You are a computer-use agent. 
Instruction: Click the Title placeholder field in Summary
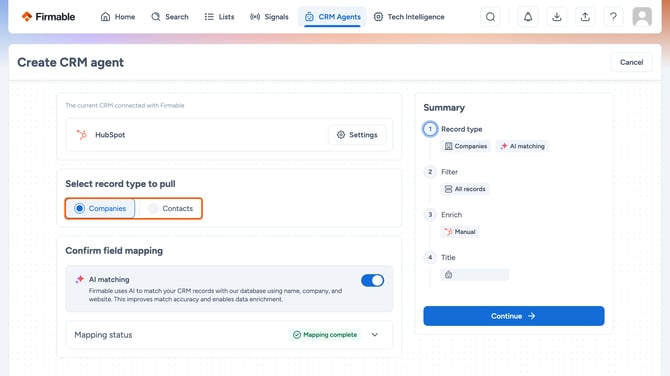475,274
